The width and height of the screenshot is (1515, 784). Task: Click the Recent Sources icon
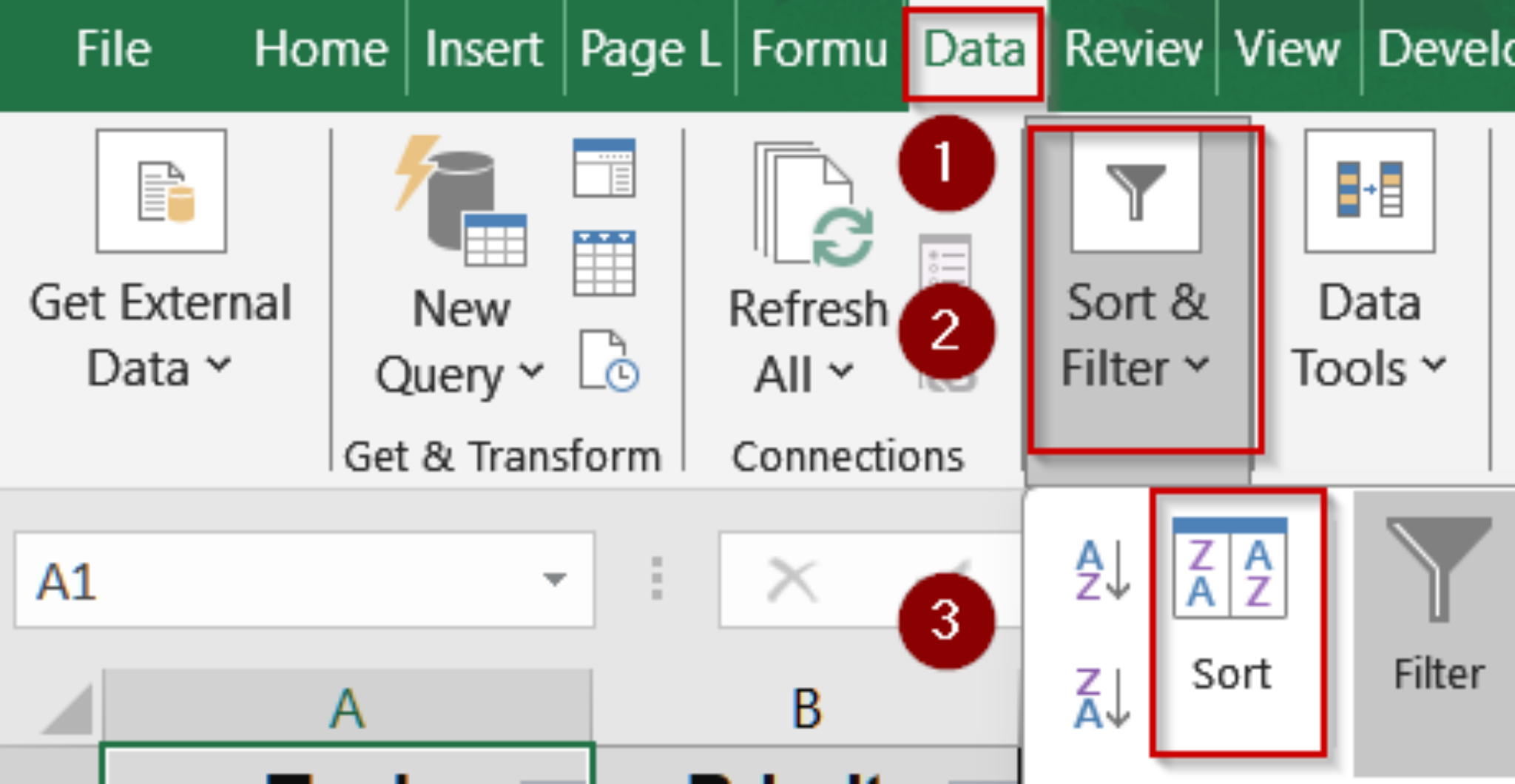click(x=608, y=360)
